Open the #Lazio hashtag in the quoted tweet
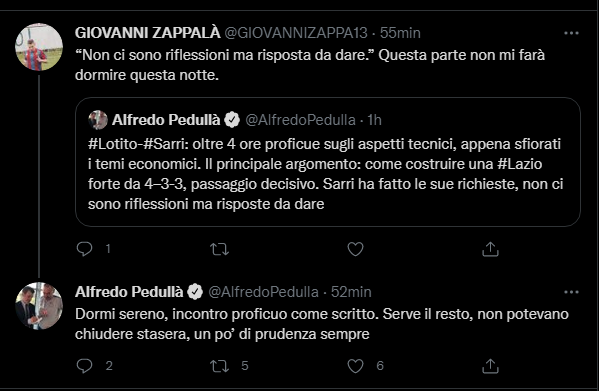The width and height of the screenshot is (599, 391). click(x=520, y=164)
